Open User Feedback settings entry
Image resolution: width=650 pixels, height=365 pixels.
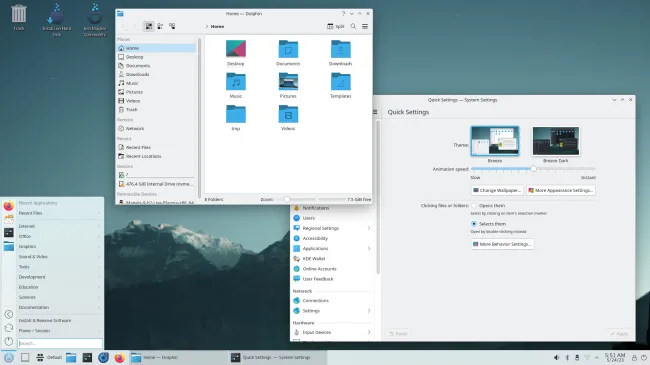(x=332, y=279)
